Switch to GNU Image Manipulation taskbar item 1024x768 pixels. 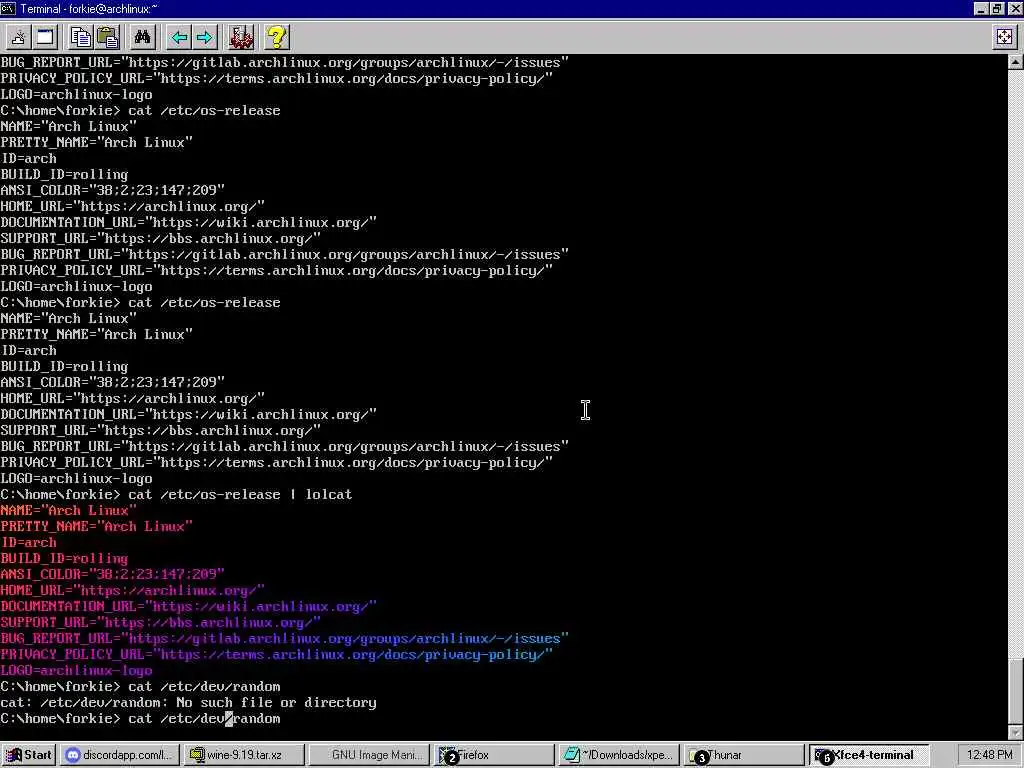[x=370, y=755]
